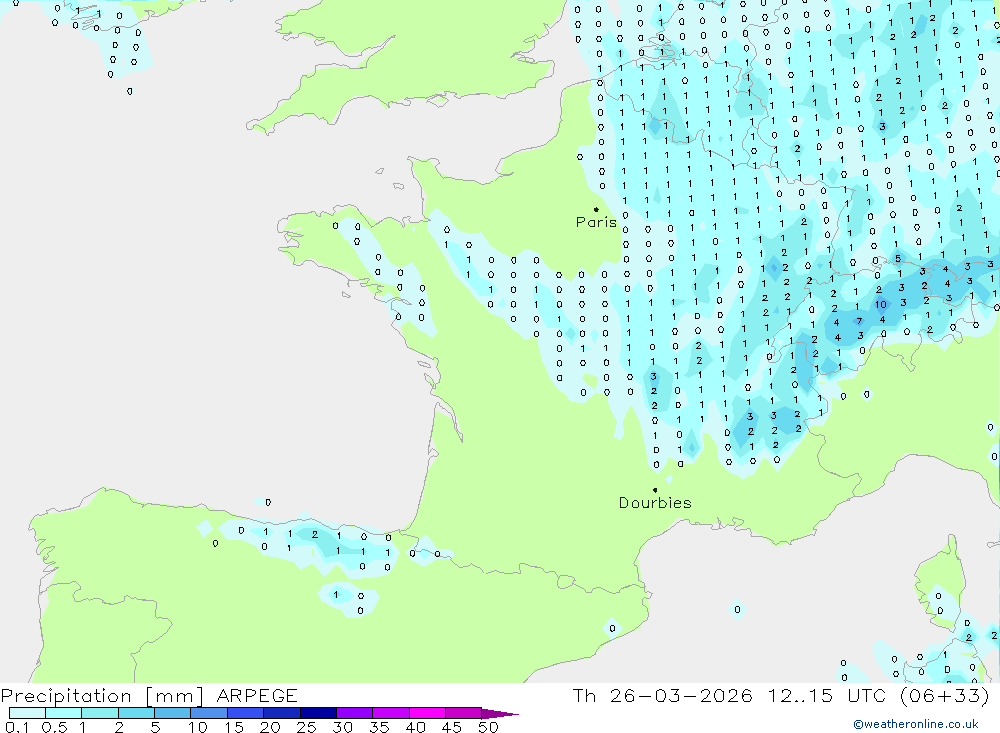Viewport: 1000px width, 733px height.
Task: Click the (06+33) forecast offset text
Action: click(x=945, y=695)
